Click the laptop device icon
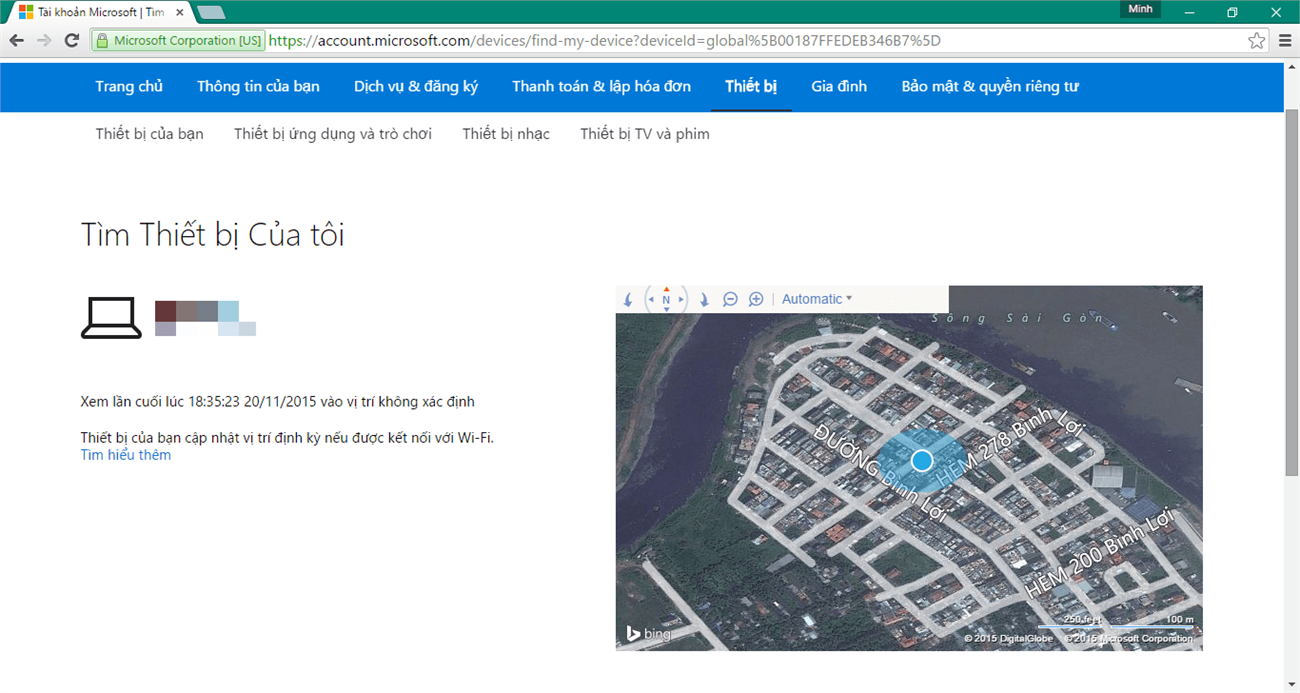This screenshot has width=1300, height=693. (x=111, y=318)
